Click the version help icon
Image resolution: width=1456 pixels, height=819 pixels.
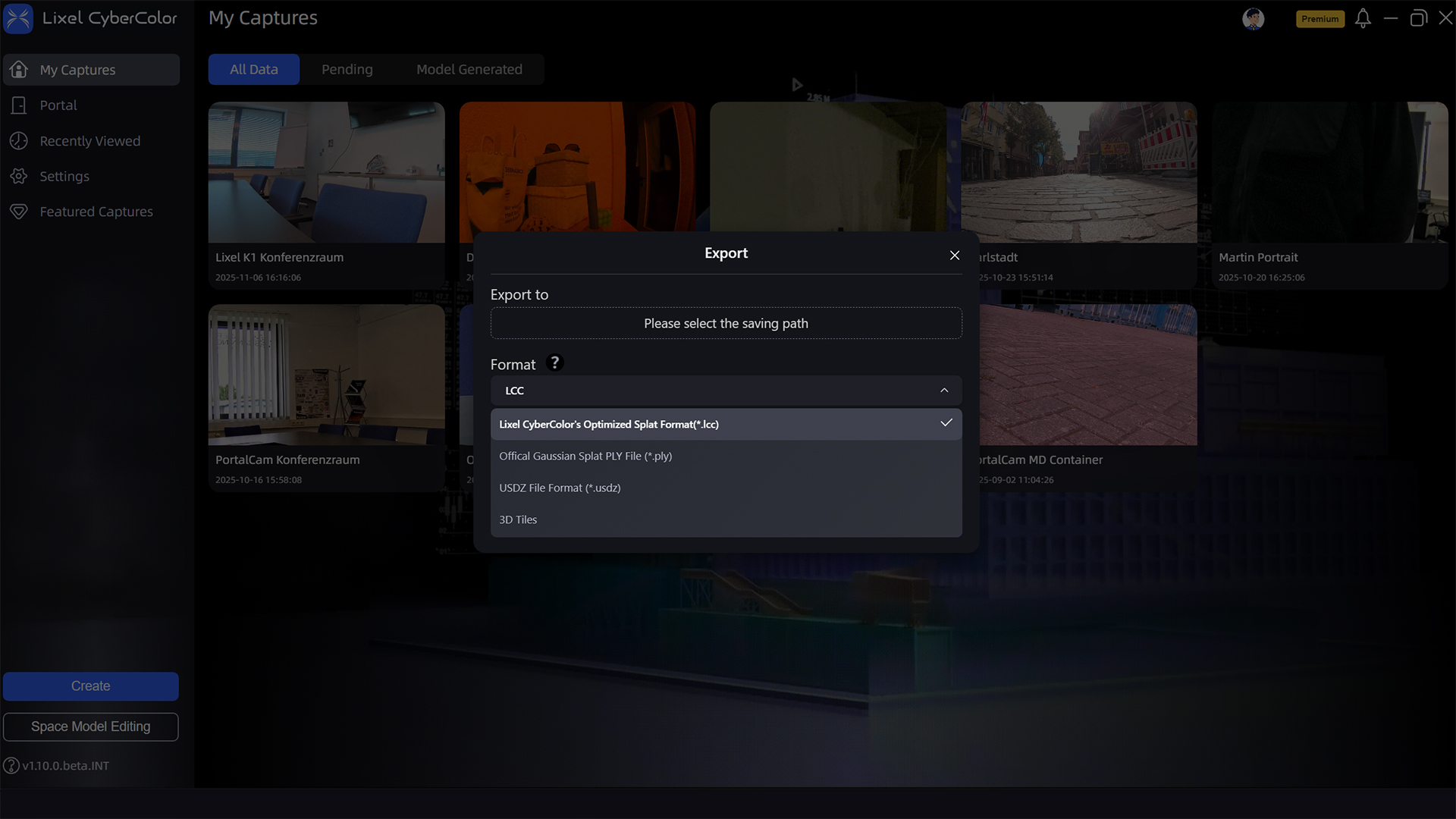pos(11,766)
